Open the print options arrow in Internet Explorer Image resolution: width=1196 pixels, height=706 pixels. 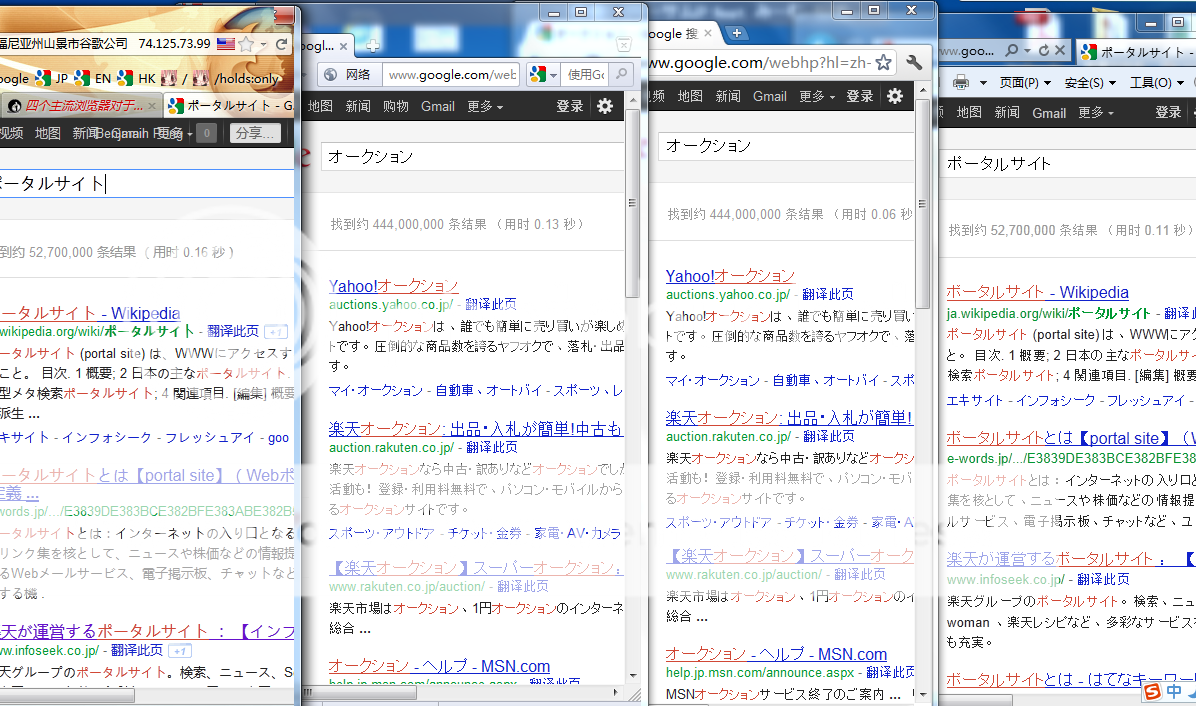tap(984, 82)
